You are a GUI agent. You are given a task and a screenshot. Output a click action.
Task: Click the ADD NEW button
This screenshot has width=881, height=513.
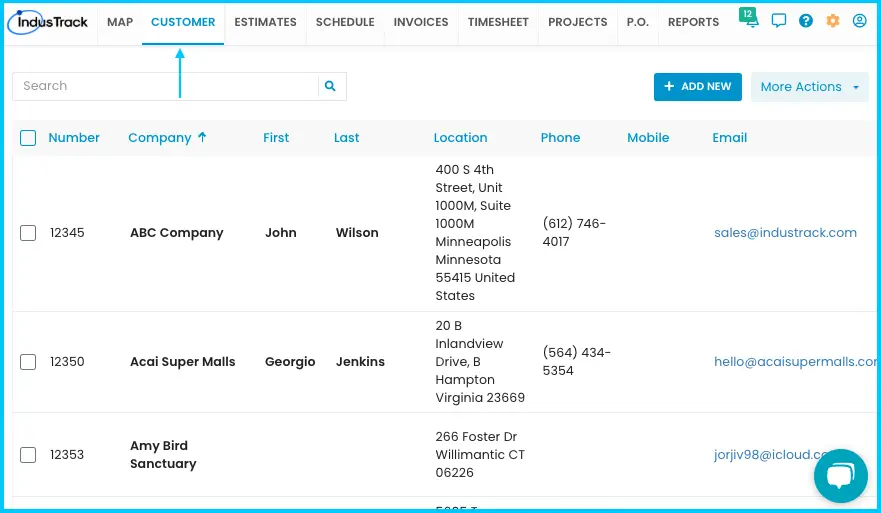pos(698,87)
